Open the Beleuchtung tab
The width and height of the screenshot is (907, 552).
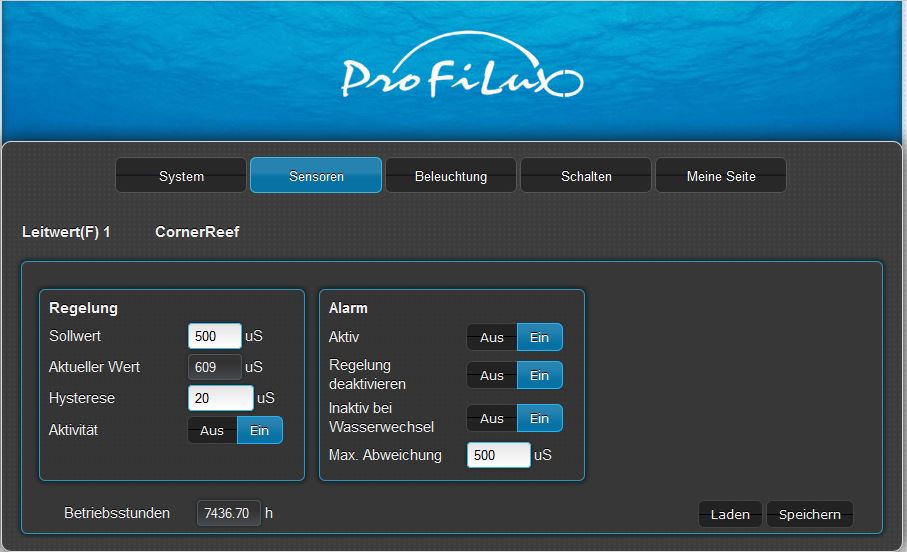451,176
